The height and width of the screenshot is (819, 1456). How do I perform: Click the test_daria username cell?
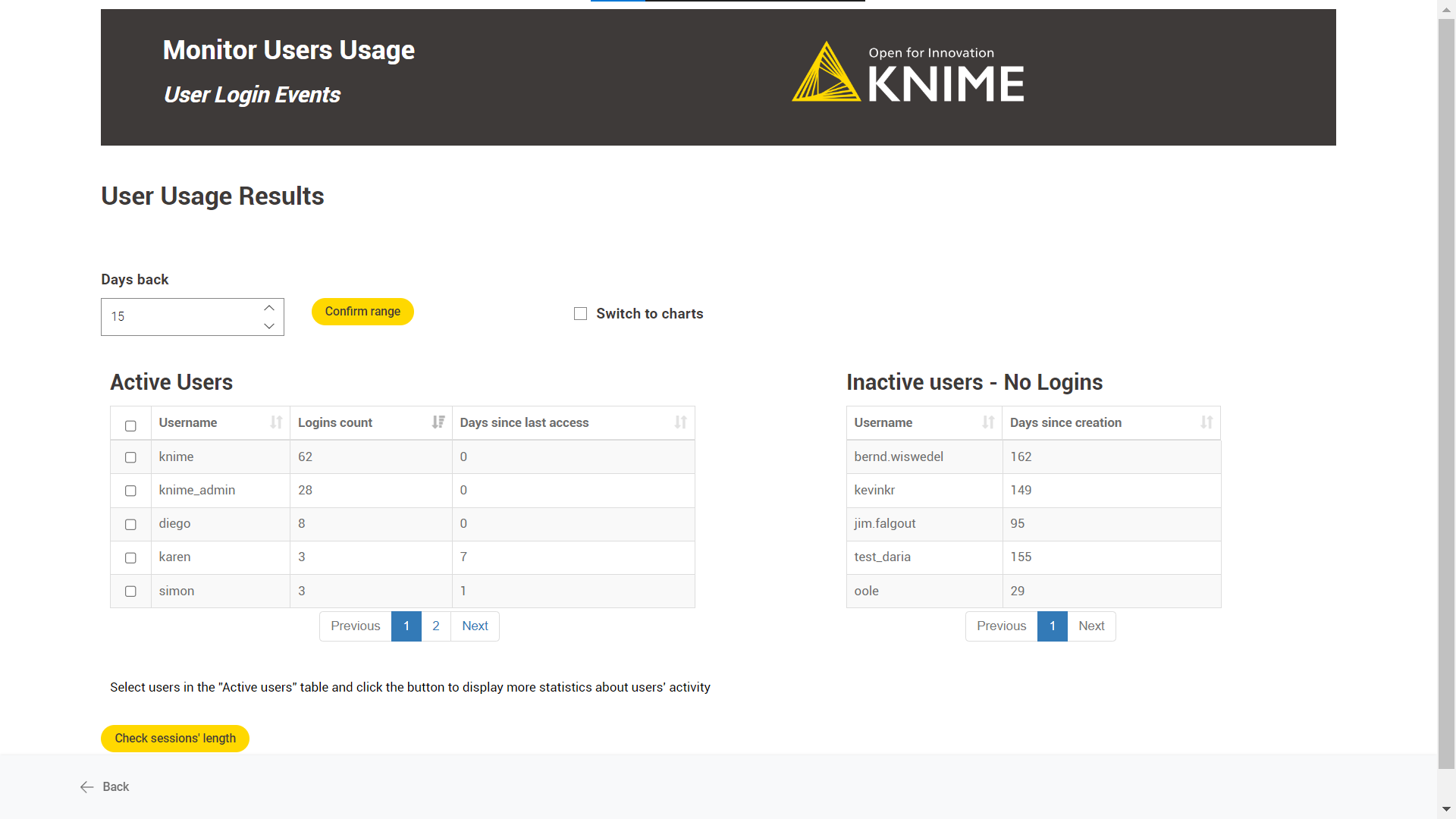coord(924,557)
